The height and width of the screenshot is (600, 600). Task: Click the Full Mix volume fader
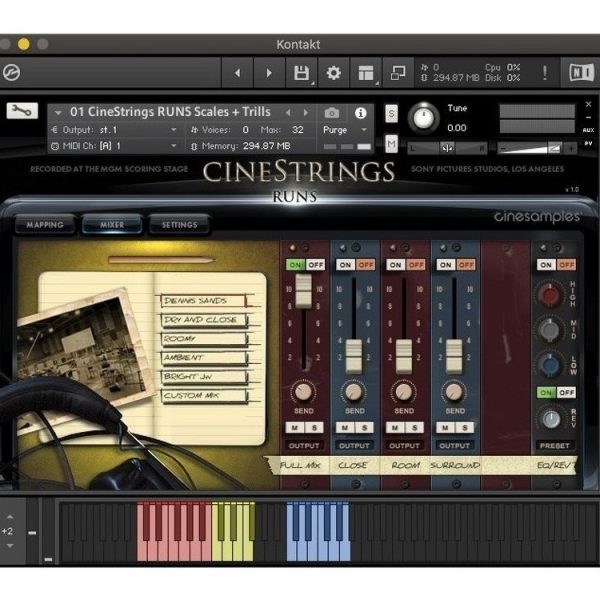click(304, 292)
